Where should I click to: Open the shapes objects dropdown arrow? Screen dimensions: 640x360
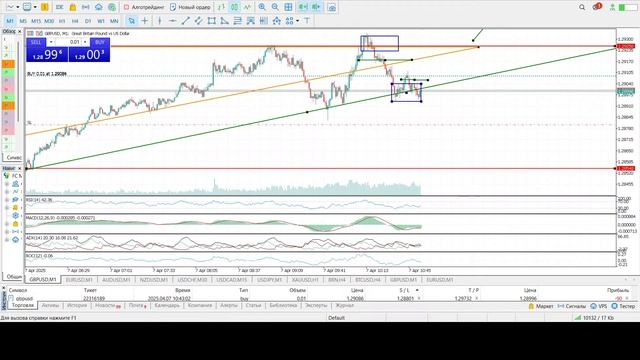coord(297,20)
